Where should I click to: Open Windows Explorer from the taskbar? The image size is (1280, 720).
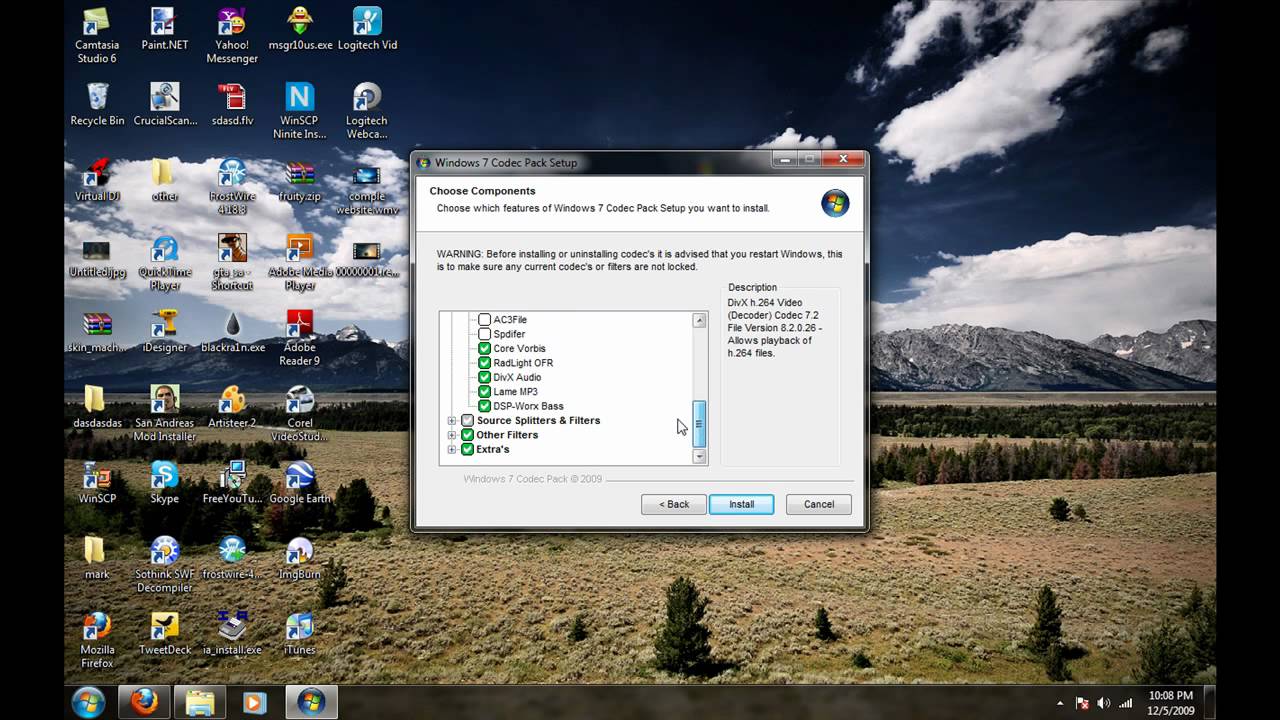tap(200, 702)
